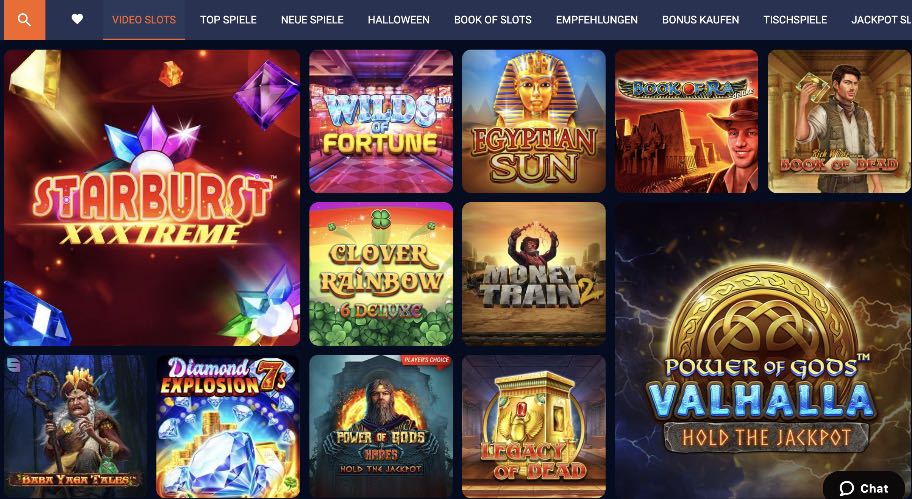Screen dimensions: 912x499
Task: Click the orange search magnifier icon
Action: (x=24, y=20)
